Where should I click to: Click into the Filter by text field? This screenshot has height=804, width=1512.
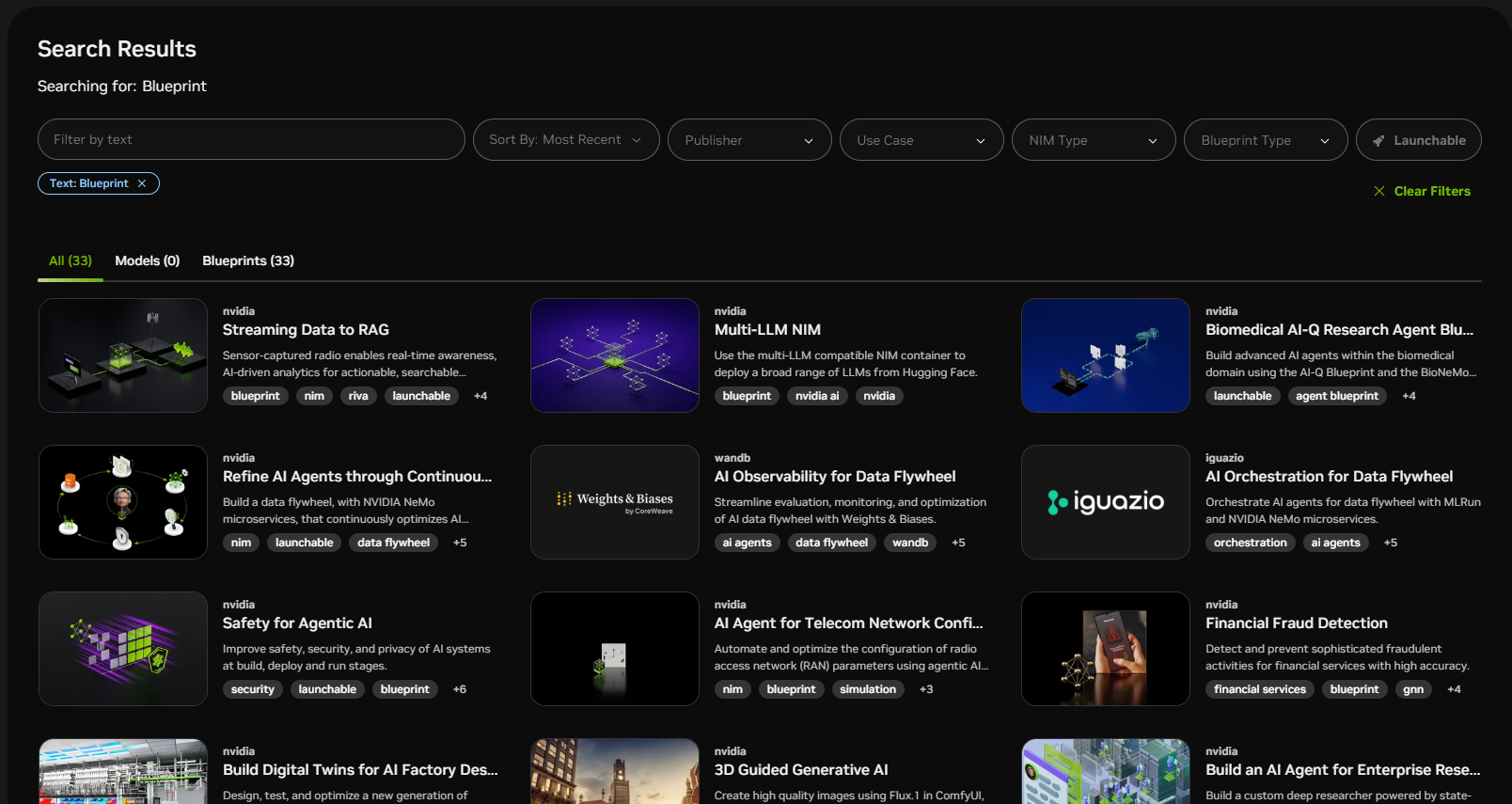coord(251,139)
